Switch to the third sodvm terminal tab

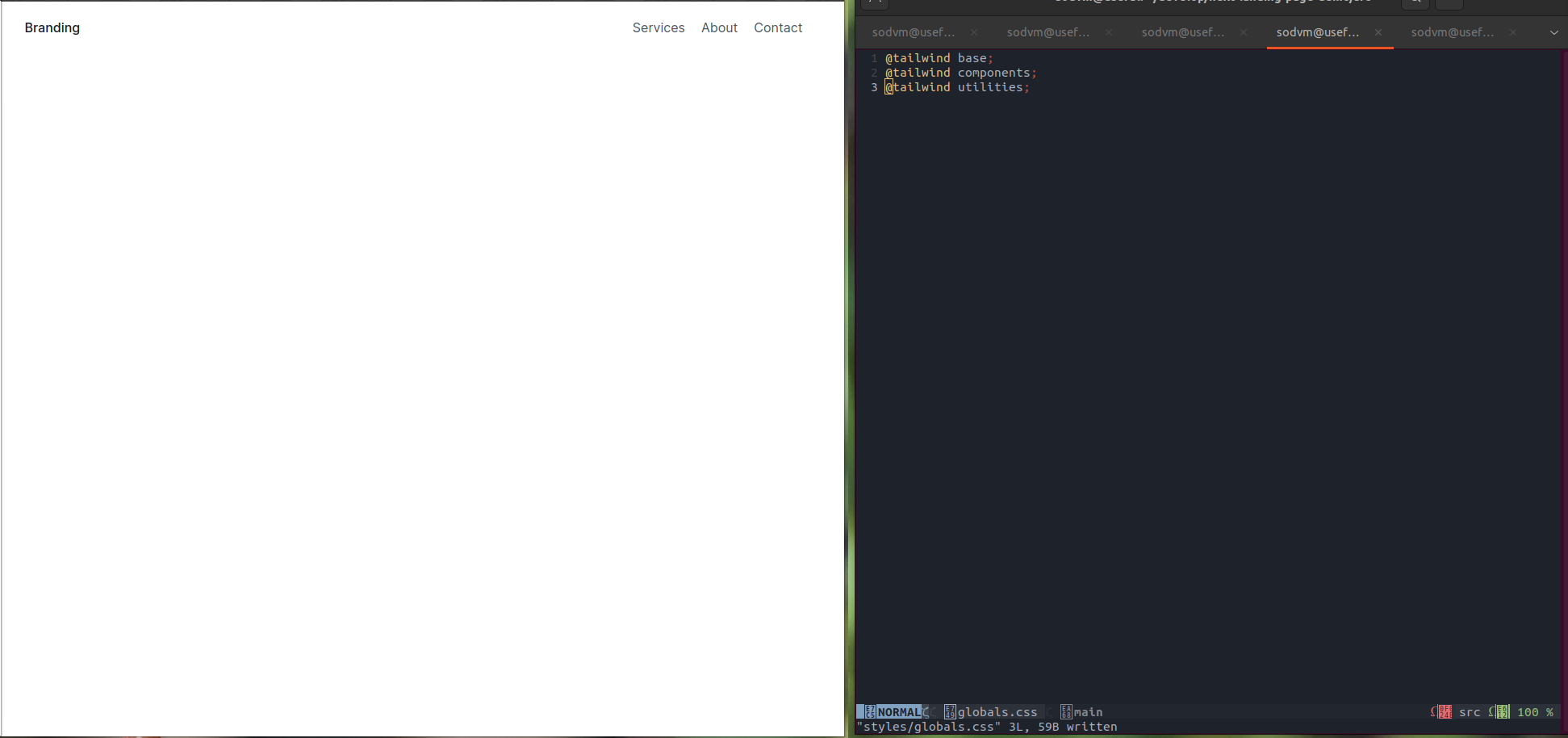[x=1183, y=32]
